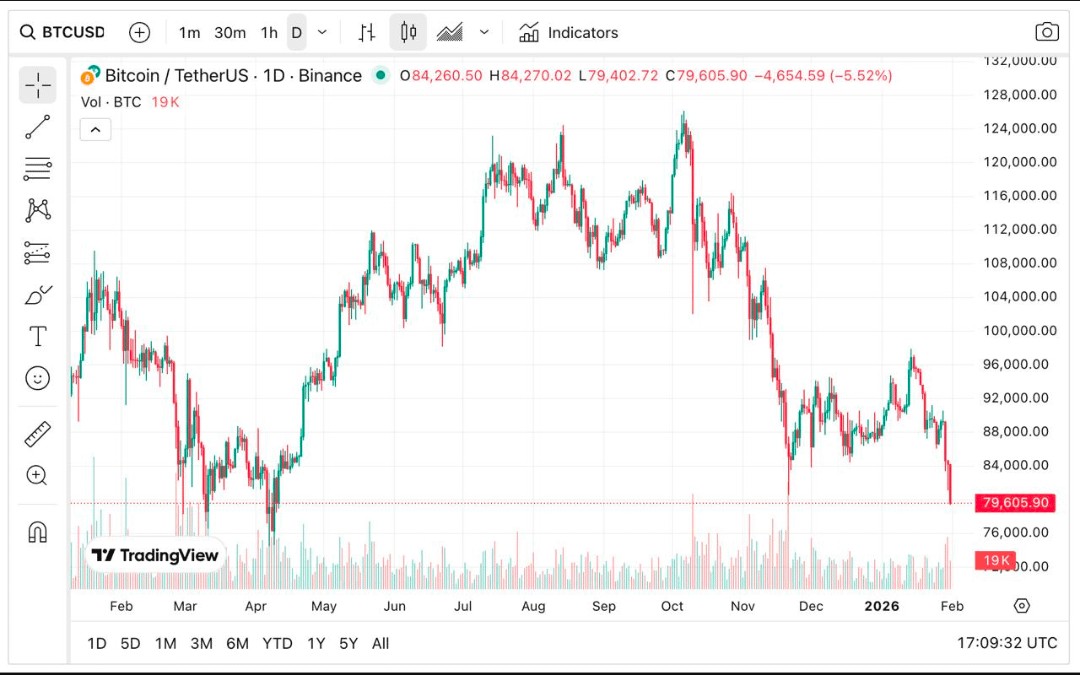Add a symbol to compare with the plus icon
Screen dimensions: 1080x675
(x=139, y=32)
